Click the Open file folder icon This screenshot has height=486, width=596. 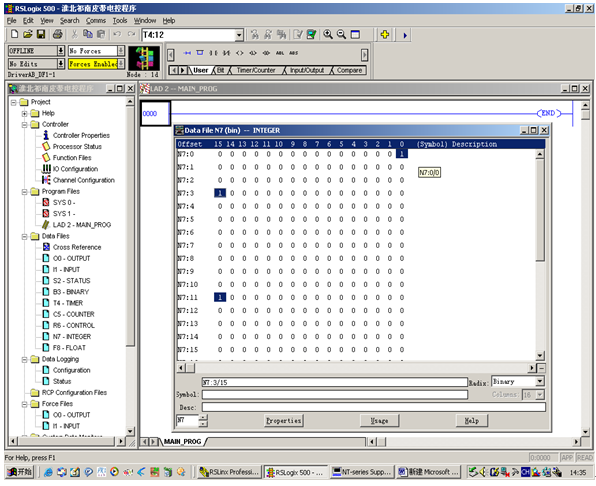pyautogui.click(x=27, y=35)
